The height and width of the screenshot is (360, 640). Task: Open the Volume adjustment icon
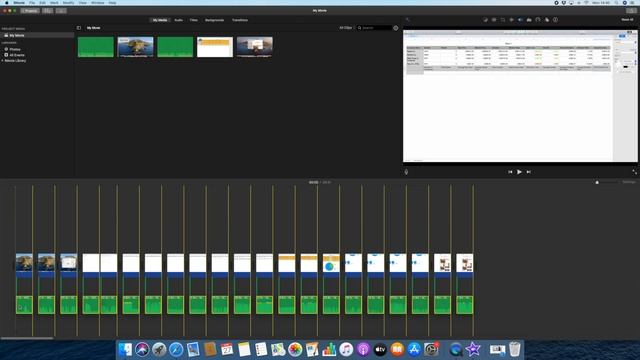coord(520,20)
